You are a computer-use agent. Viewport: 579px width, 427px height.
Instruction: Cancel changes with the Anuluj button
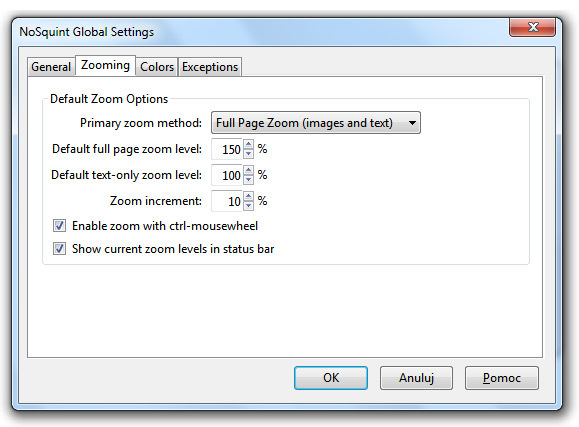tap(416, 378)
